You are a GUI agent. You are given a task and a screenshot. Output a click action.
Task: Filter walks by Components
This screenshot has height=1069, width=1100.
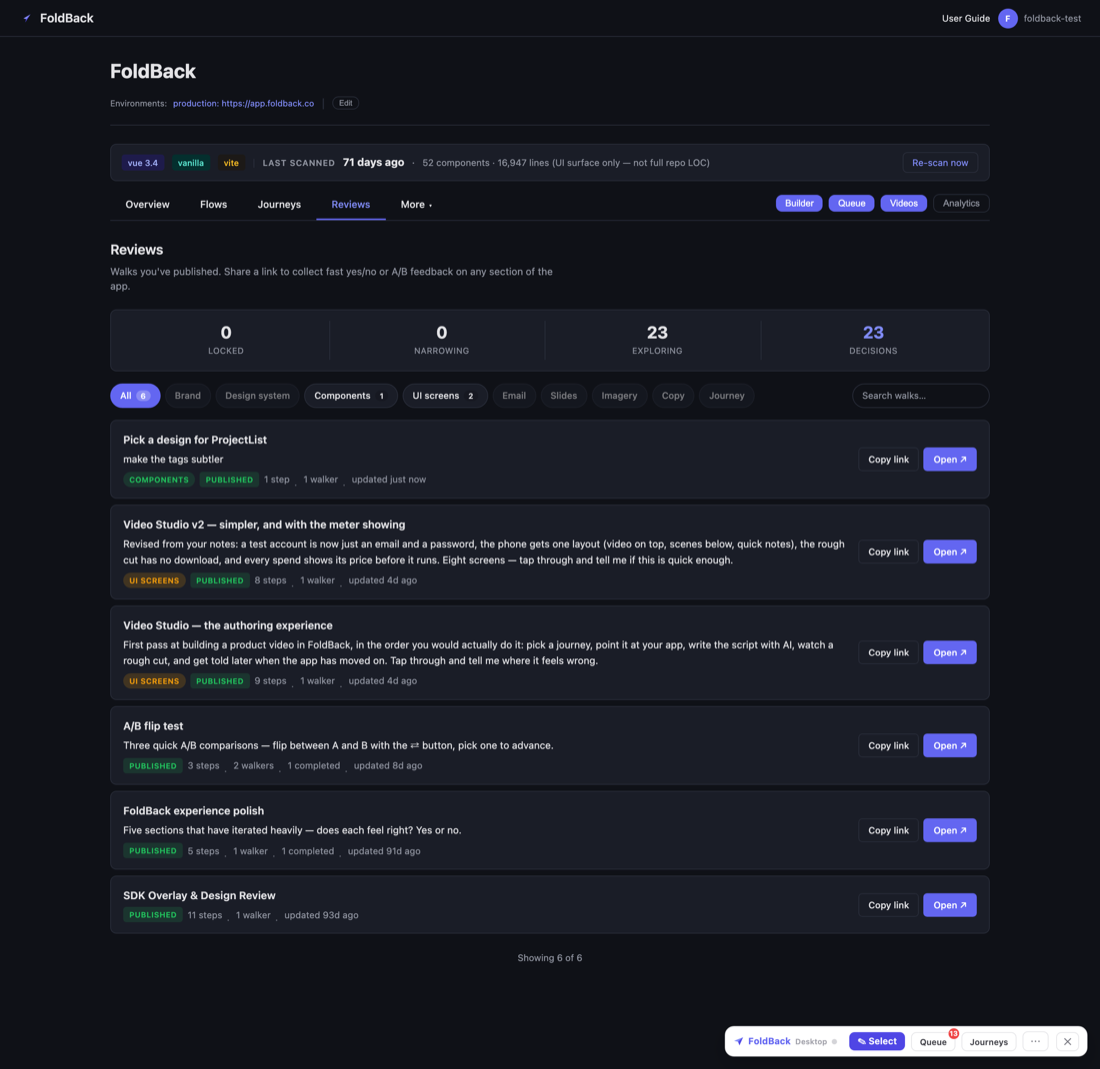coord(351,396)
